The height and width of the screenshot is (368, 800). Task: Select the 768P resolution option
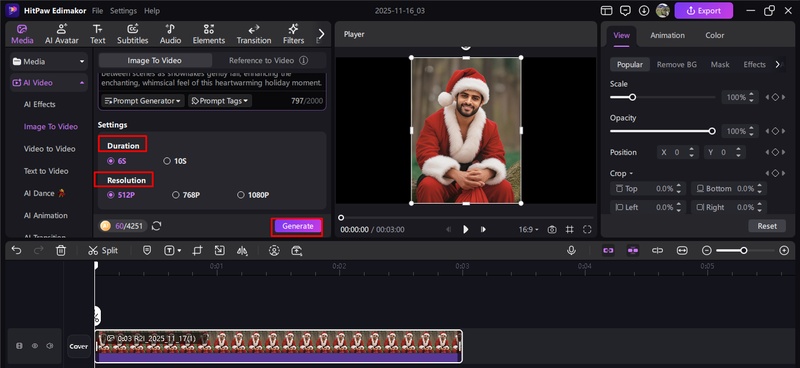(x=187, y=195)
